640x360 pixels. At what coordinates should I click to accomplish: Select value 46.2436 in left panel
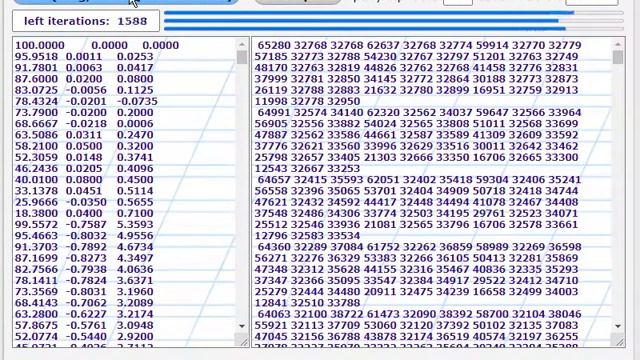36,169
